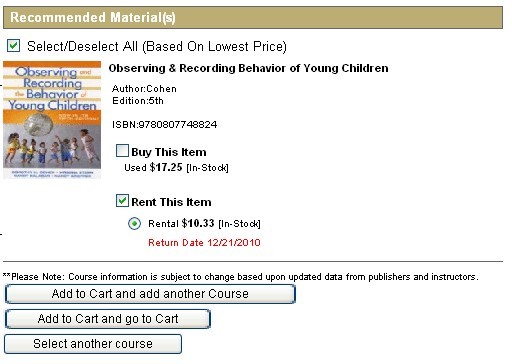The width and height of the screenshot is (512, 364).
Task: Click the Please Note course information notice
Action: [x=240, y=277]
